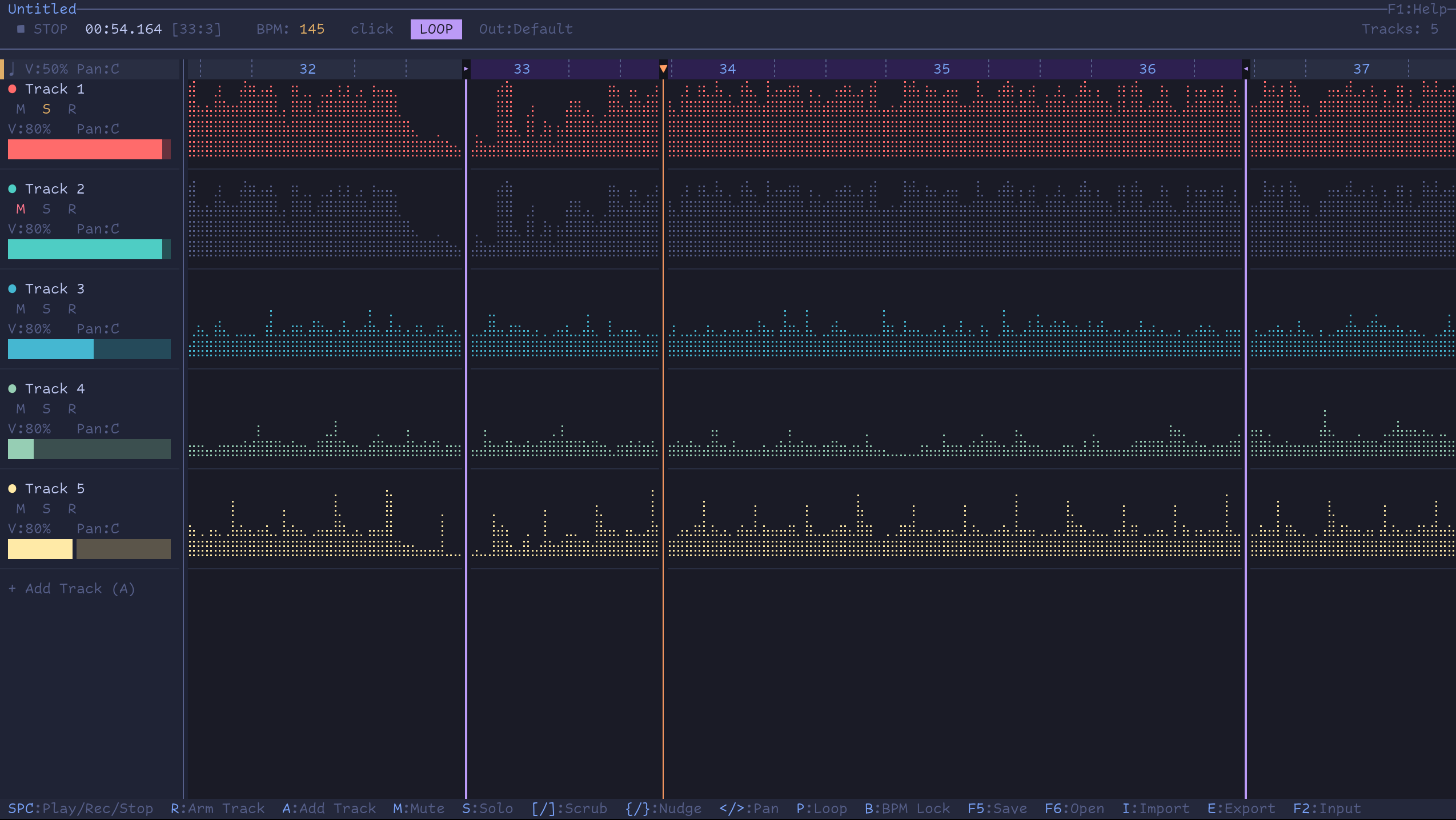Toggle solo S on Track 1
The height and width of the screenshot is (820, 1456).
(46, 109)
